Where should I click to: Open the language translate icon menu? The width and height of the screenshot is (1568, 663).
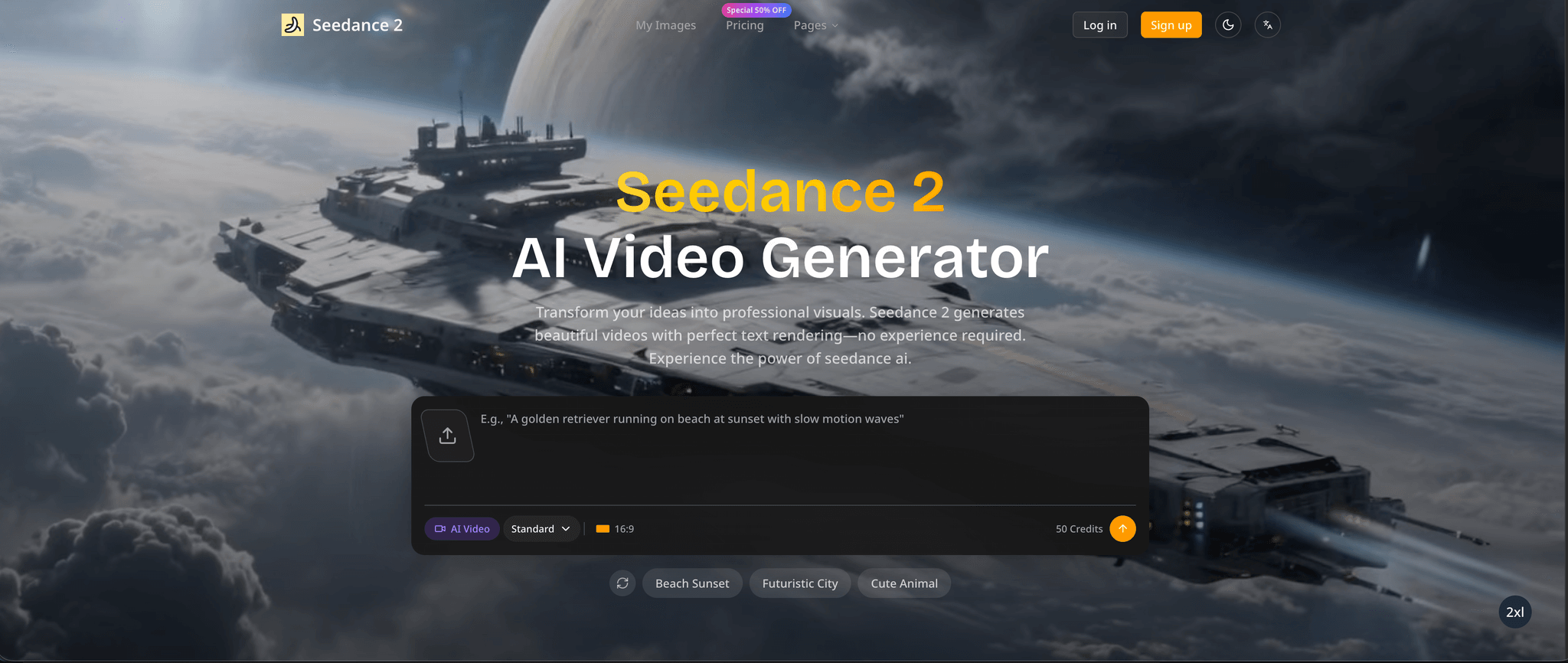pos(1268,25)
